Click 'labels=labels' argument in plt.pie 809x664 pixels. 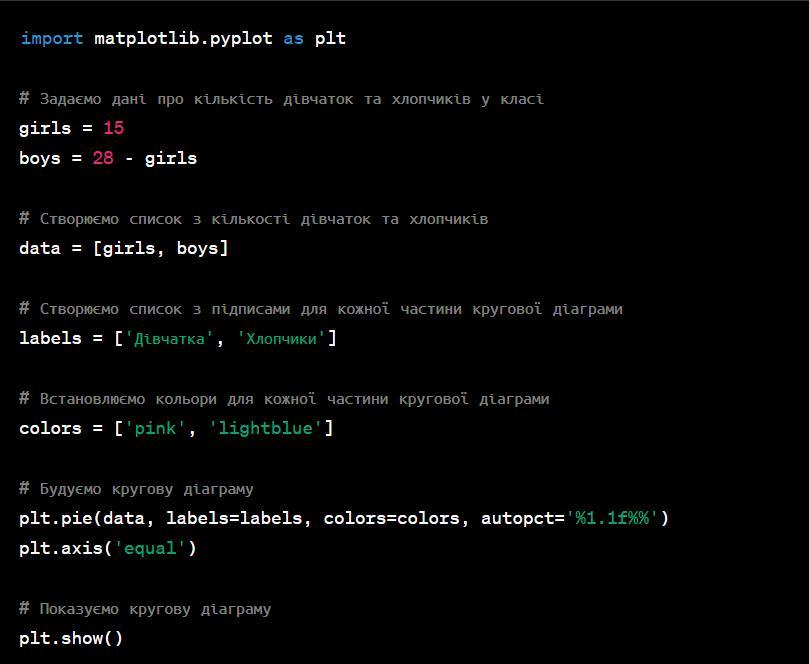[x=234, y=518]
